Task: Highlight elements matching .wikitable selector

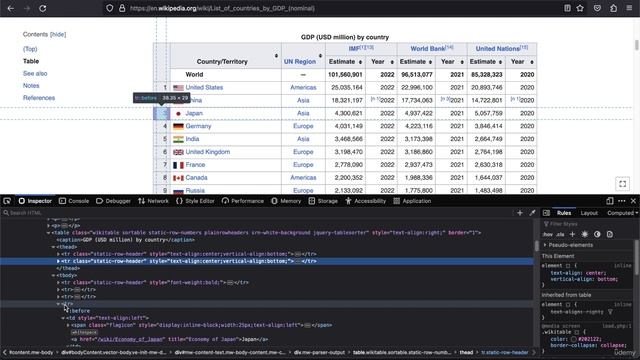Action: click(577, 332)
